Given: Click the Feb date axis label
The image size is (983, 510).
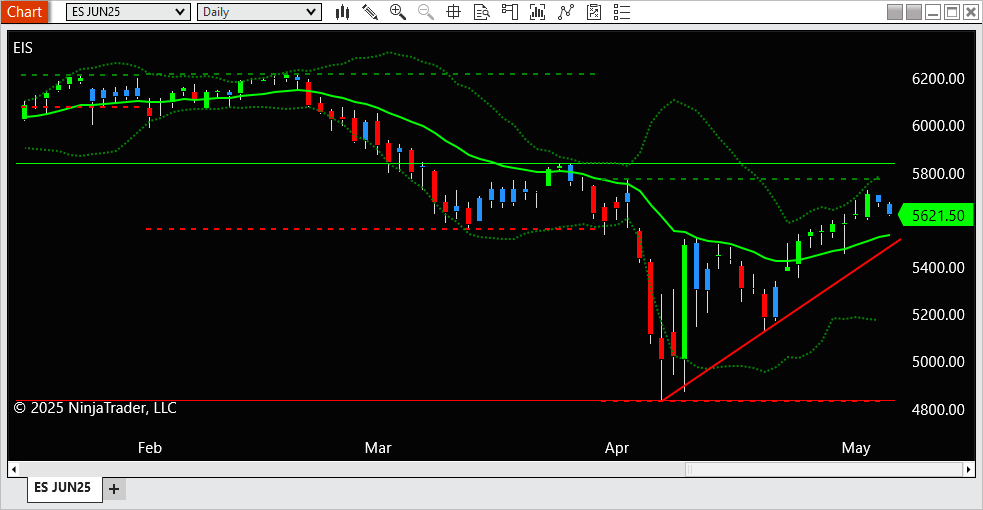Looking at the screenshot, I should (150, 448).
